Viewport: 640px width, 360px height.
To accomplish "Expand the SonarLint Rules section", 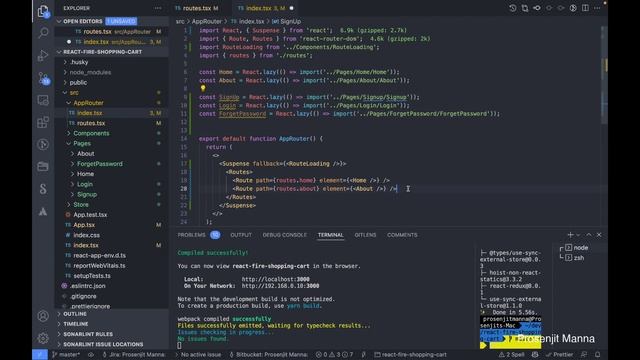I will pos(111,334).
